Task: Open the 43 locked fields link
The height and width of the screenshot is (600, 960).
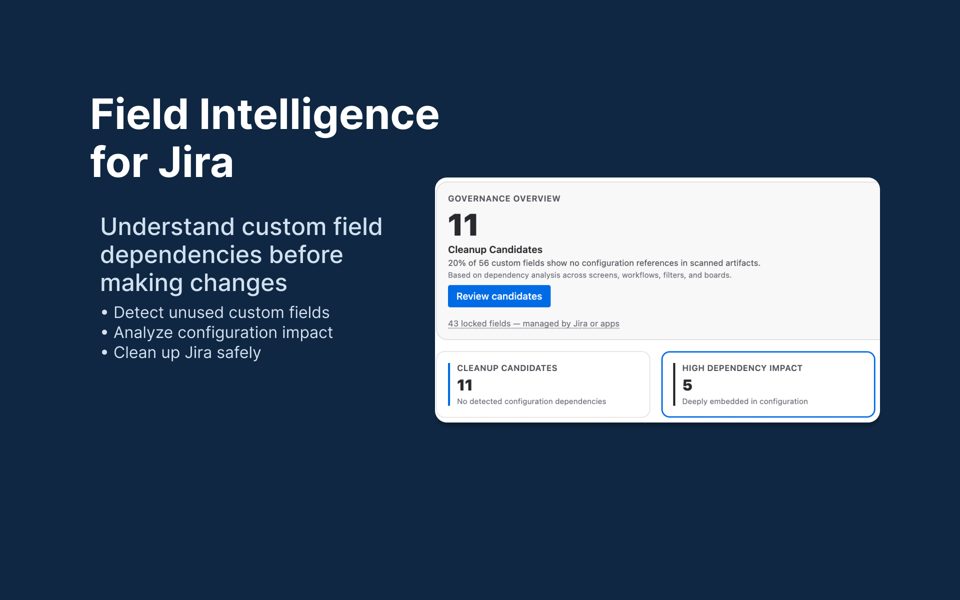Action: pyautogui.click(x=533, y=324)
